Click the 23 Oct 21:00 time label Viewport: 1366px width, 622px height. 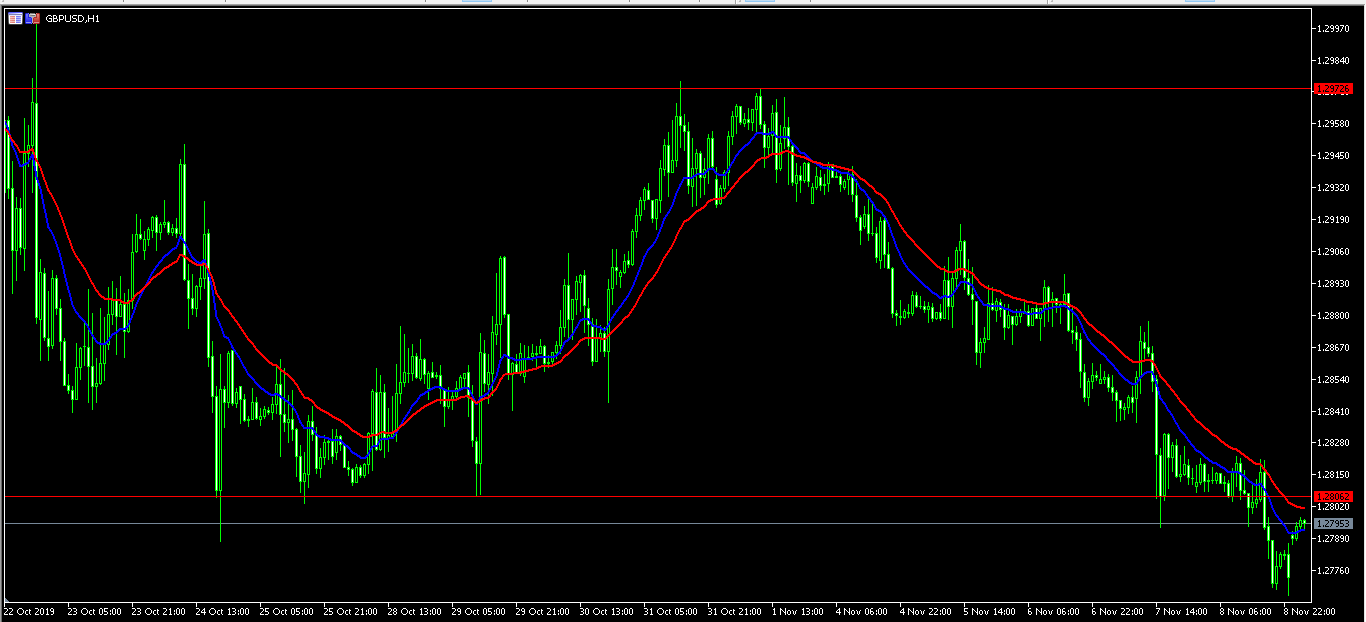point(158,610)
